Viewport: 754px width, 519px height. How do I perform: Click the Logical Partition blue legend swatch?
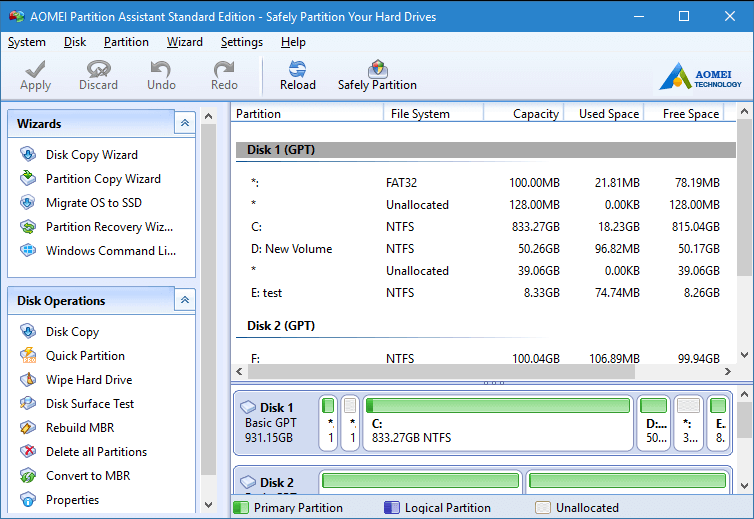391,507
